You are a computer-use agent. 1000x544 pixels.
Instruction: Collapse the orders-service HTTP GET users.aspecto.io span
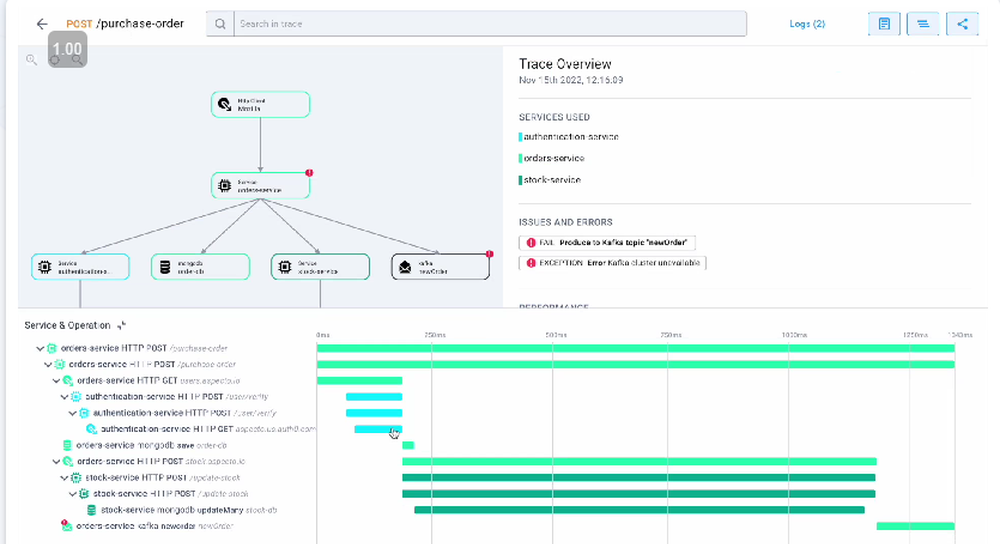(x=56, y=381)
